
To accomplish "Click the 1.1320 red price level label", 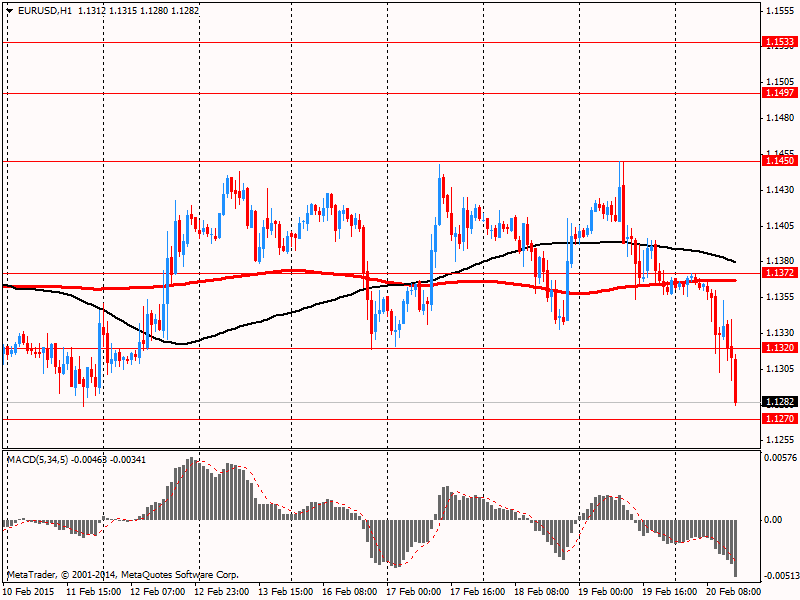I will tap(779, 347).
